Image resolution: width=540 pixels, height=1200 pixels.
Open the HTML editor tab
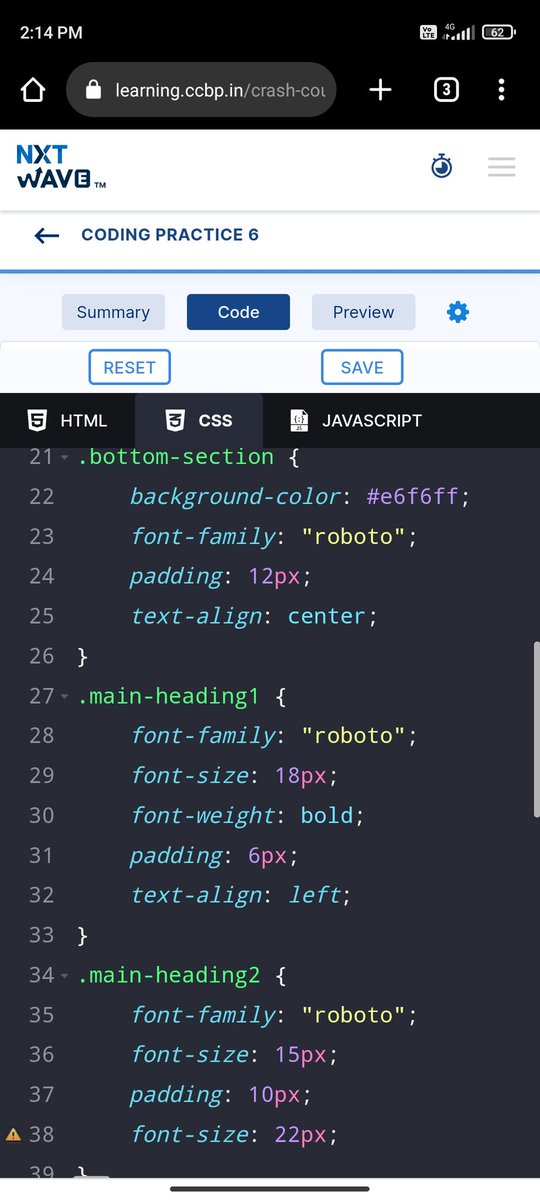pyautogui.click(x=67, y=421)
